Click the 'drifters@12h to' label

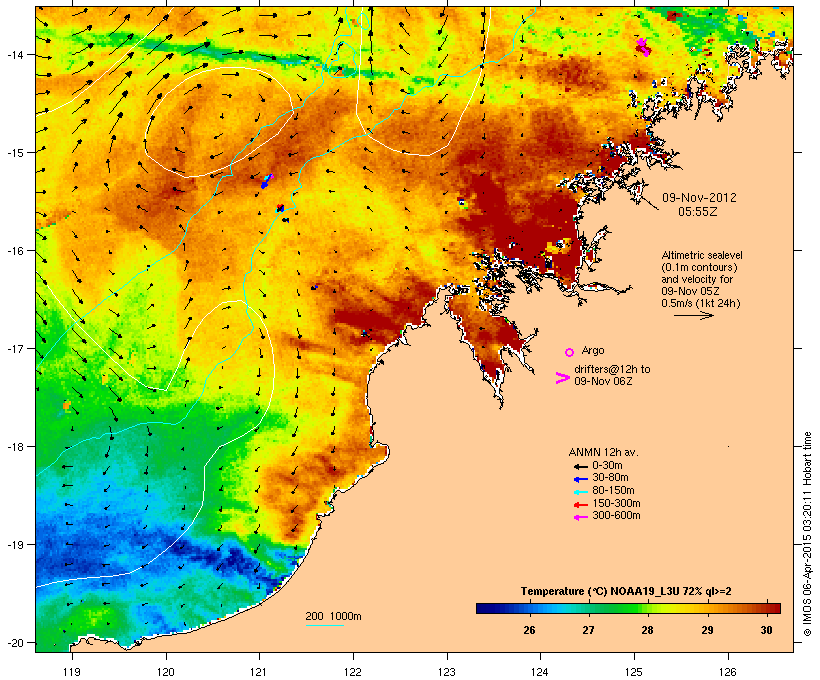pos(612,369)
